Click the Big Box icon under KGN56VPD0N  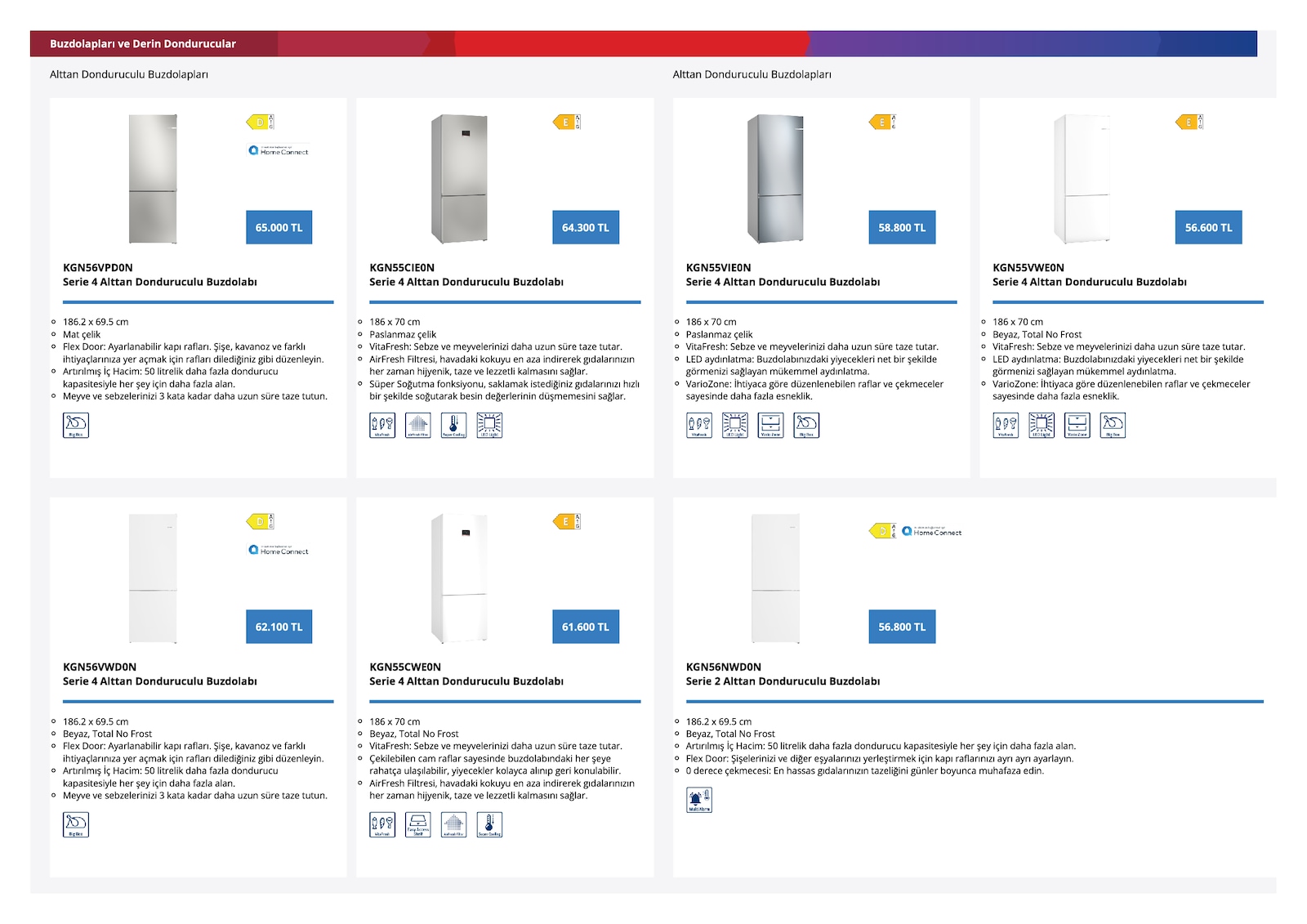pyautogui.click(x=76, y=426)
